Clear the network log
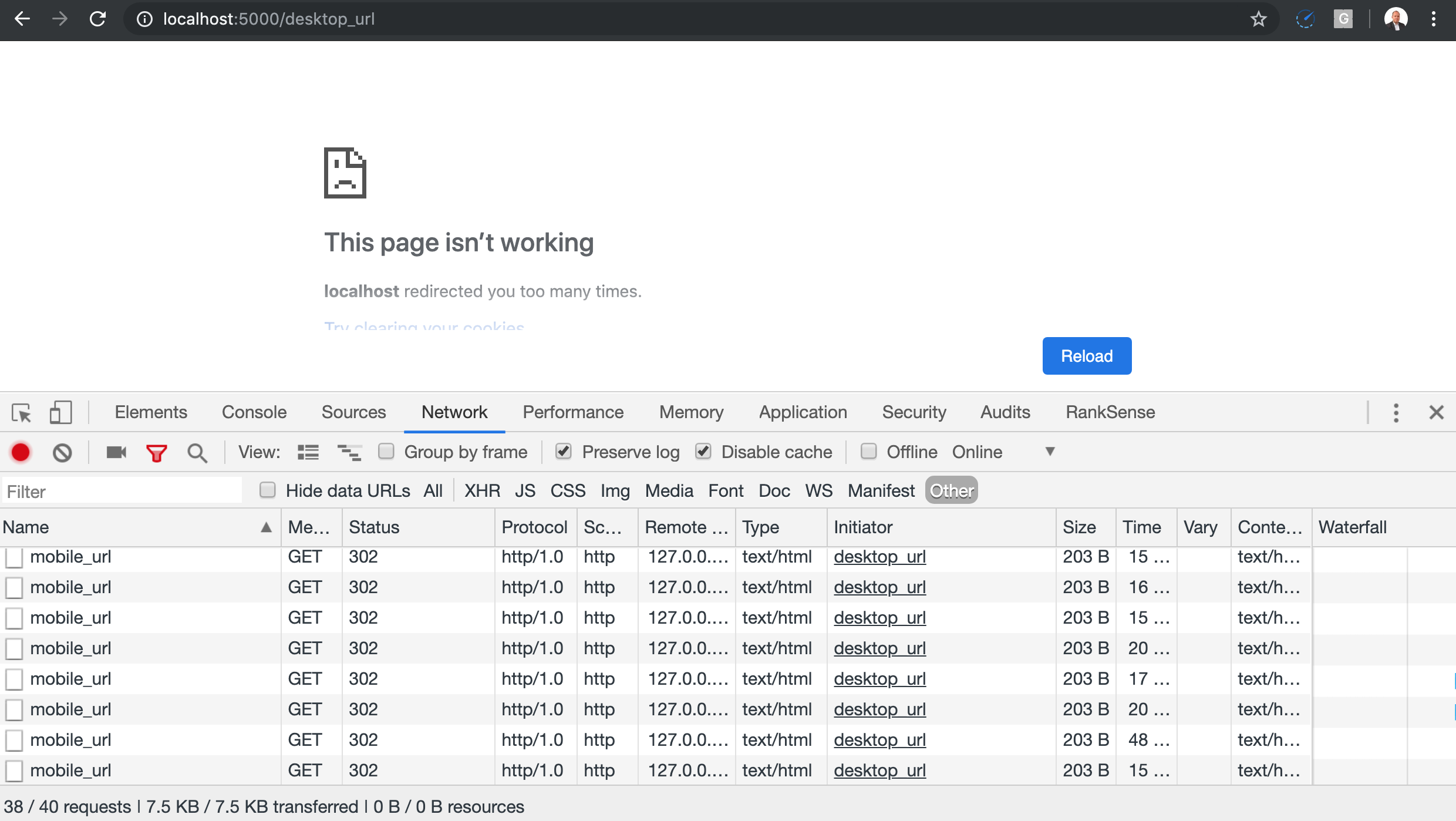 coord(62,452)
